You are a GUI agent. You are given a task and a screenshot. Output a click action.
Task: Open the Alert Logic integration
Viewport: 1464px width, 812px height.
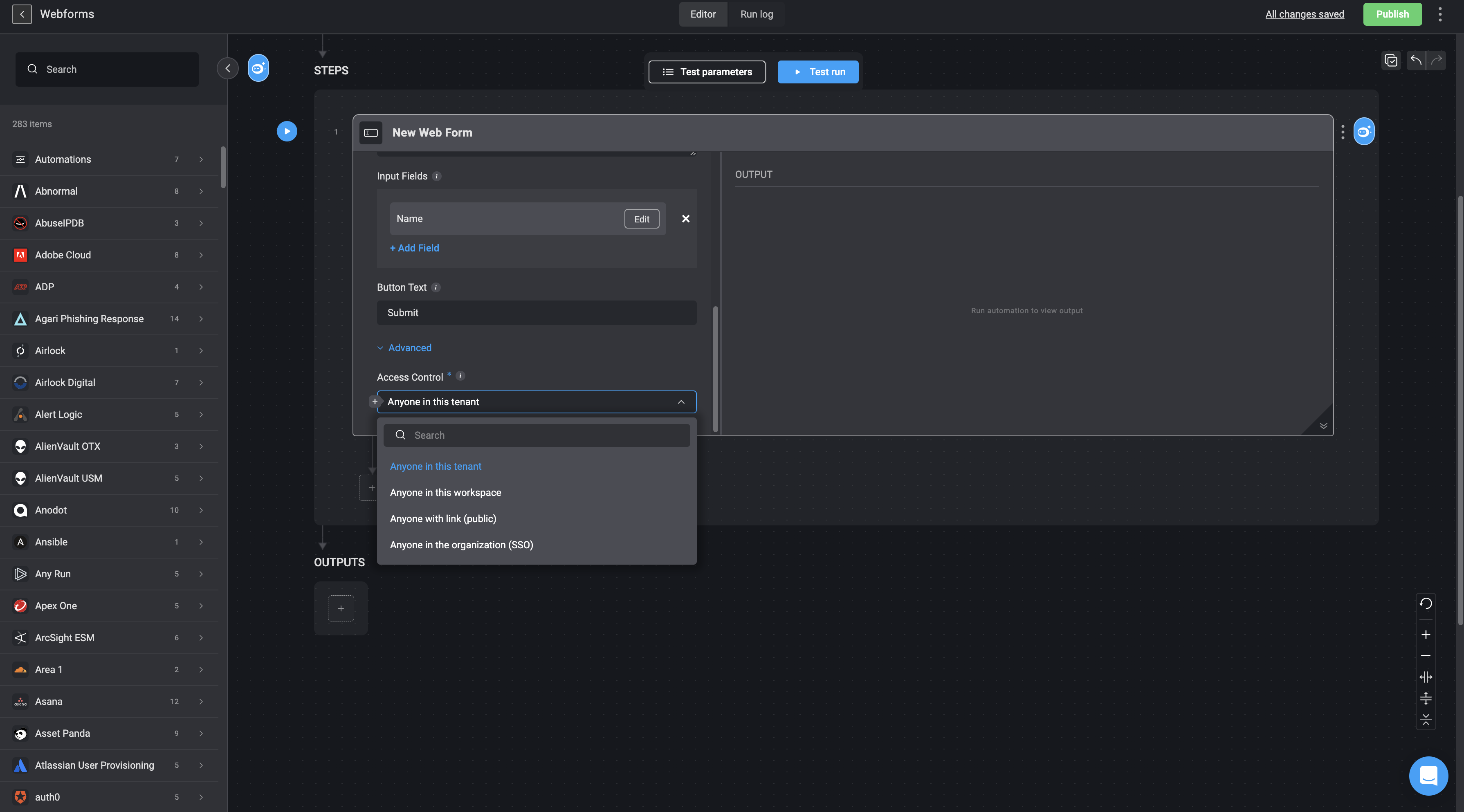coord(109,415)
